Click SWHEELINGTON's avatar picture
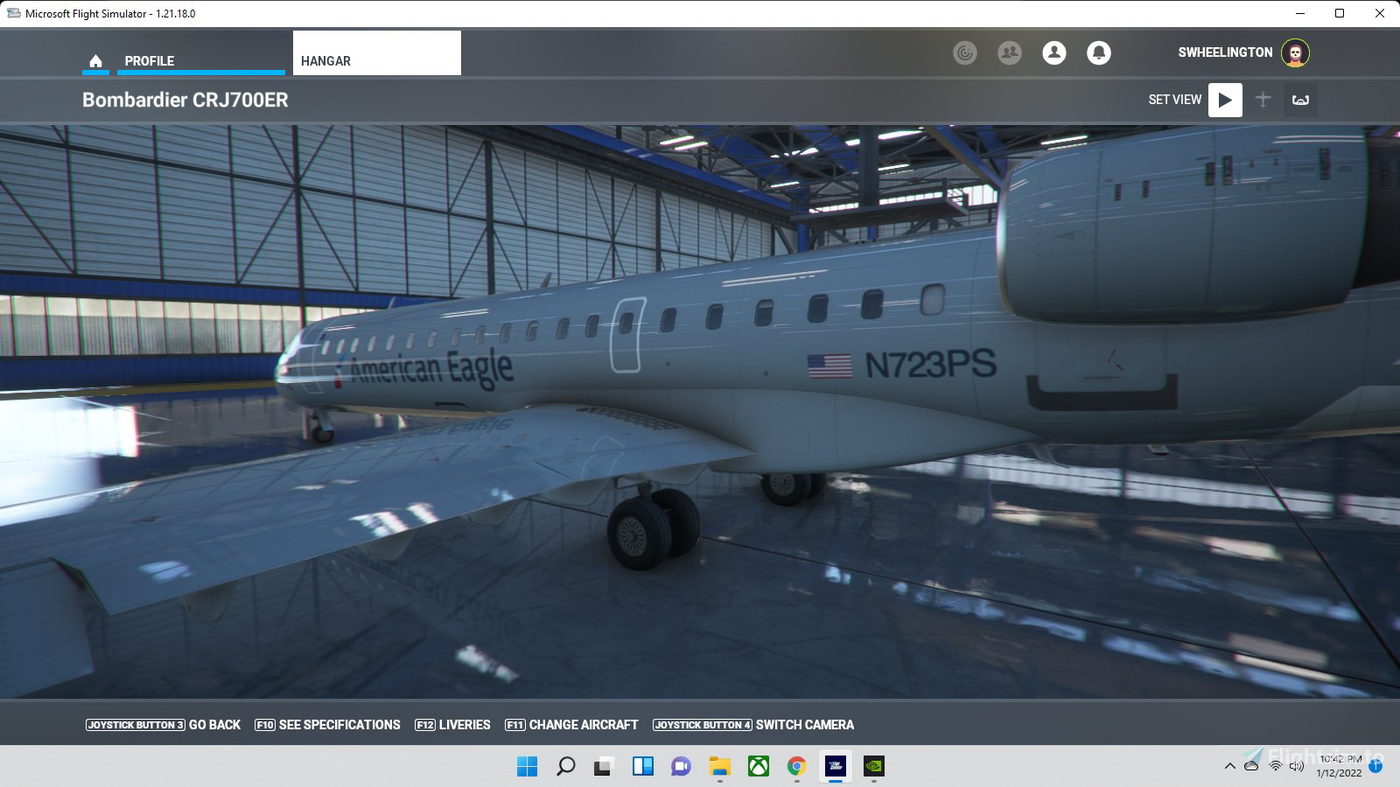This screenshot has height=787, width=1400. 1295,52
